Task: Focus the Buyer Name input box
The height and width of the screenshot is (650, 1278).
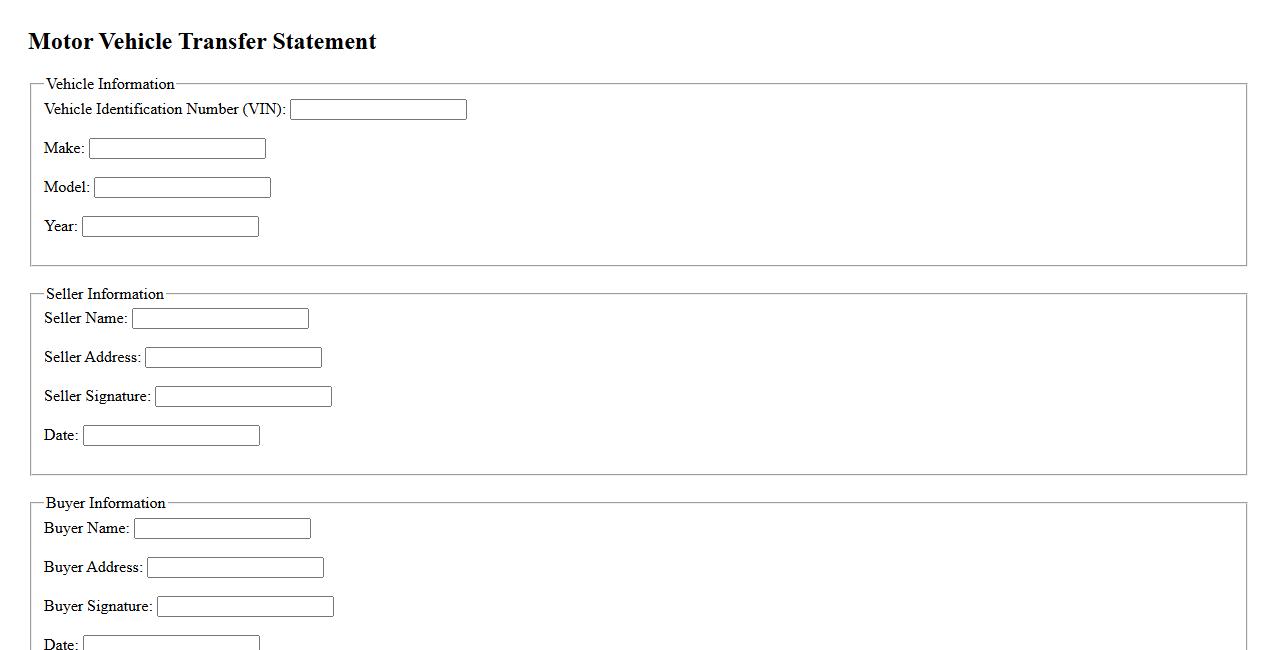Action: (x=222, y=529)
